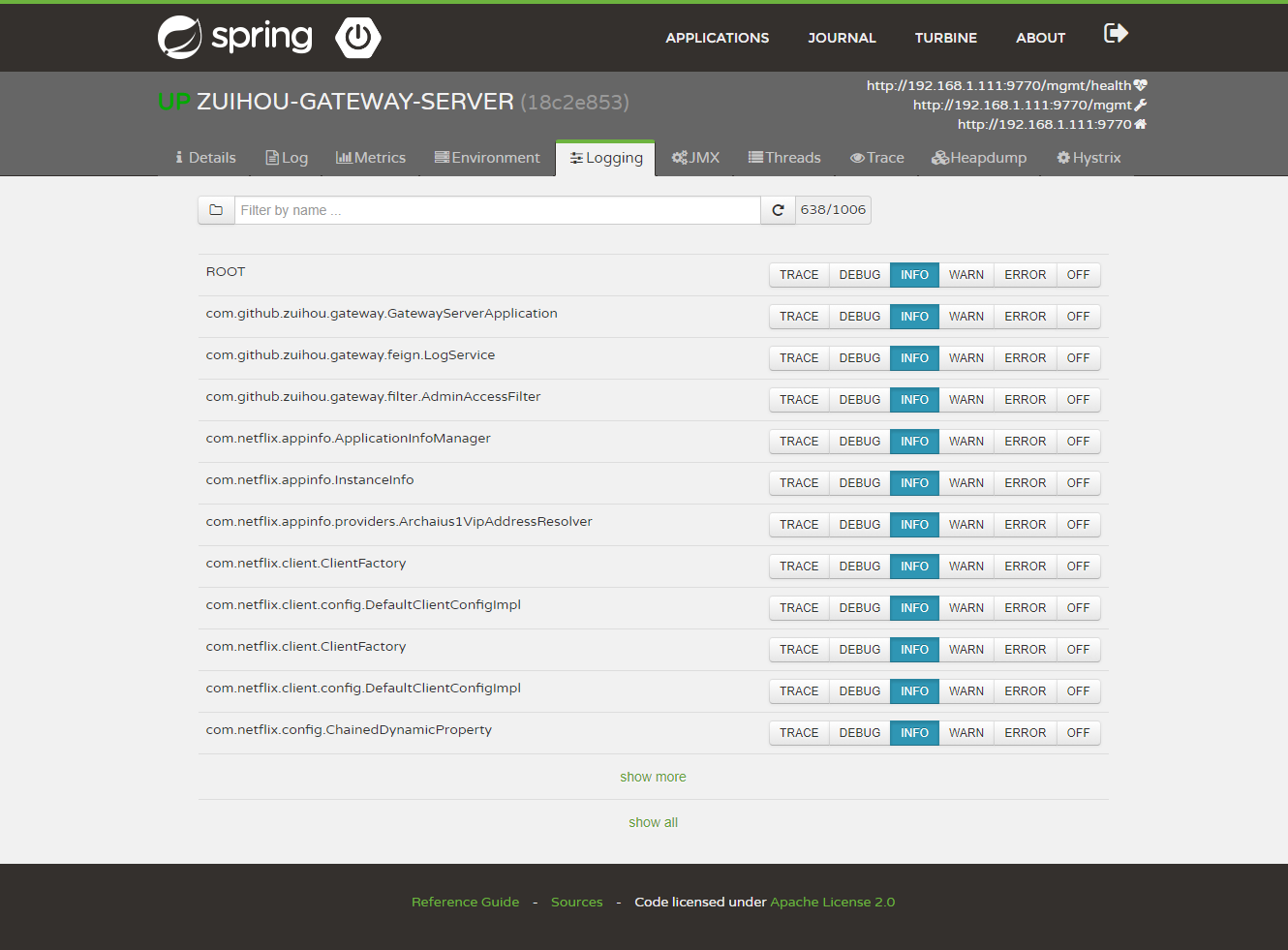Click the logout arrow icon

[1116, 34]
